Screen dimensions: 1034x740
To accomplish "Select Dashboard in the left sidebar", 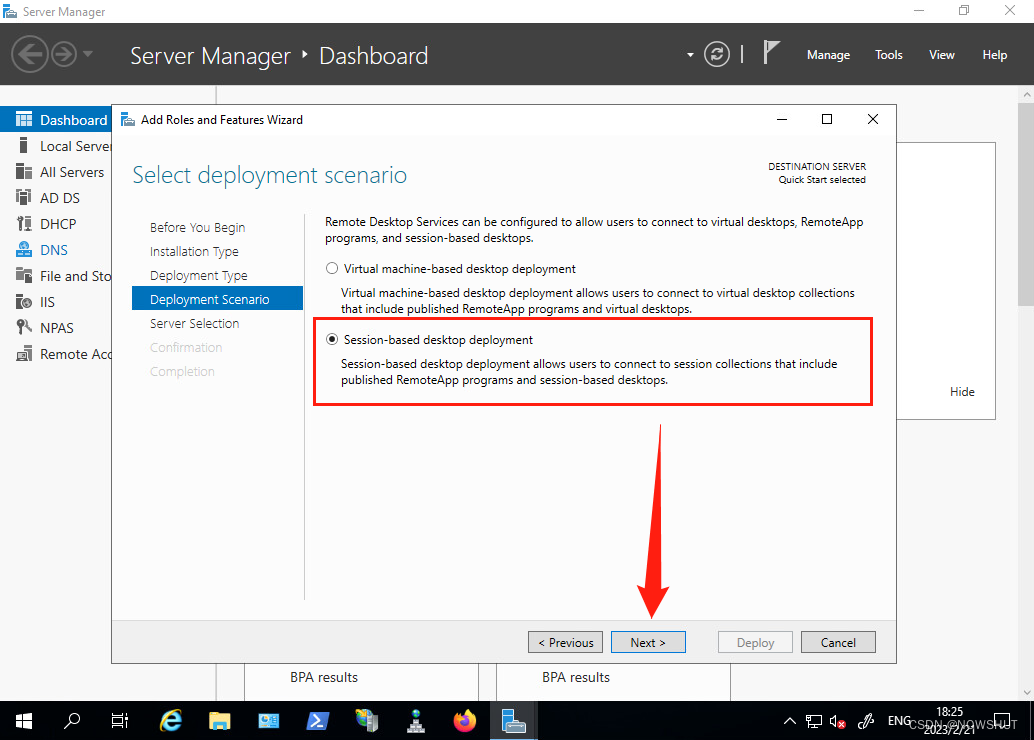I will coord(56,120).
